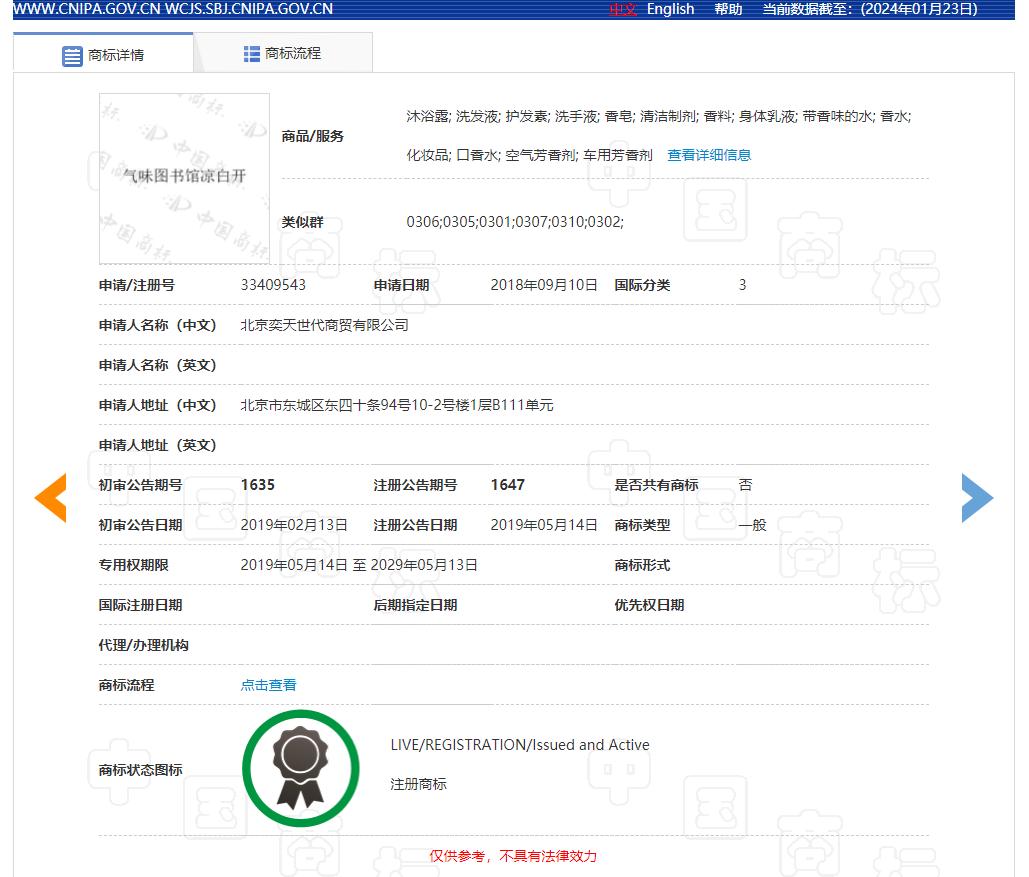Image resolution: width=1029 pixels, height=877 pixels.
Task: Select the goods line 化妆品; 口香水; 空气芳香剂
Action: point(529,155)
